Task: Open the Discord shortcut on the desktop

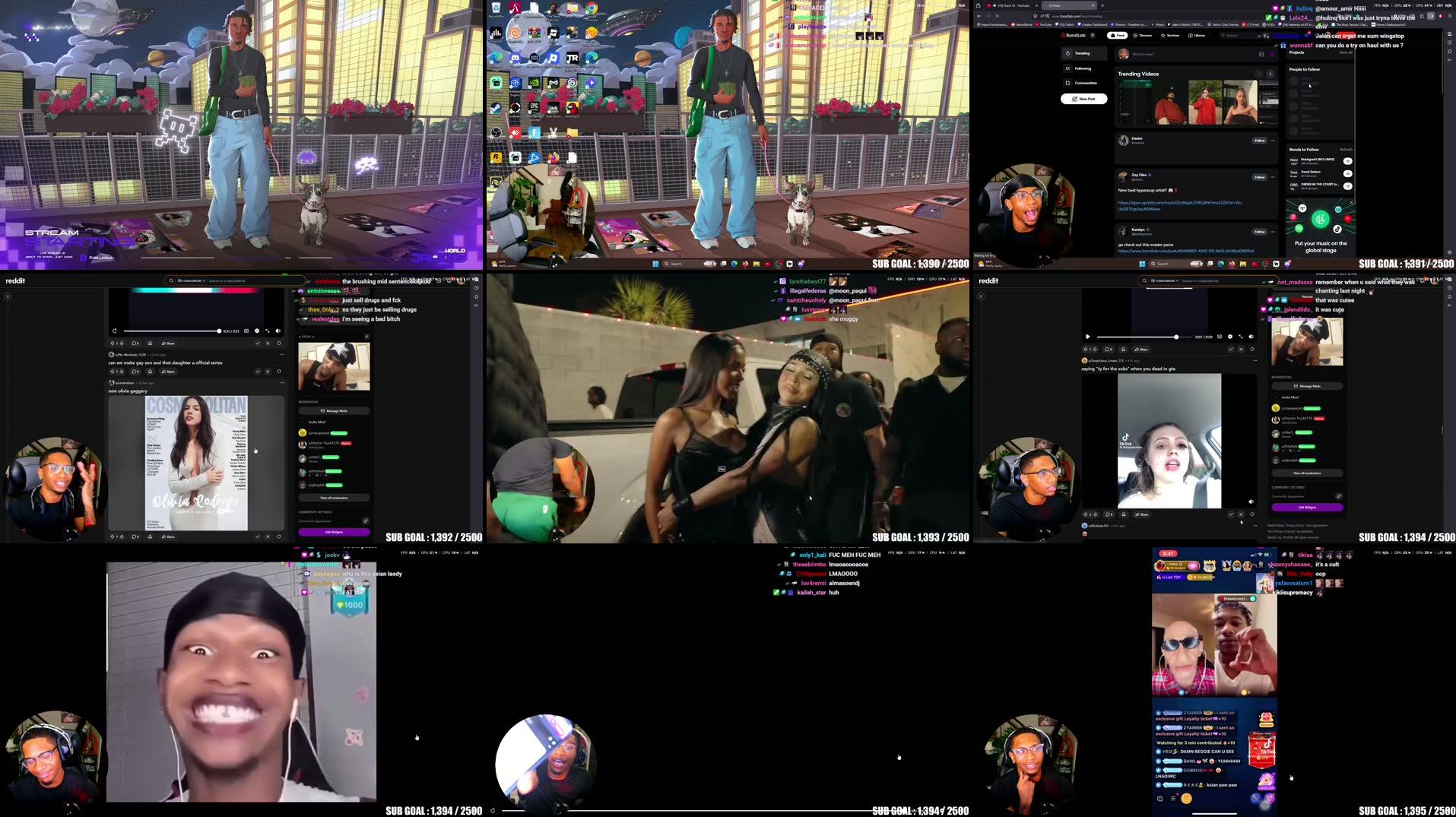Action: 515,59
